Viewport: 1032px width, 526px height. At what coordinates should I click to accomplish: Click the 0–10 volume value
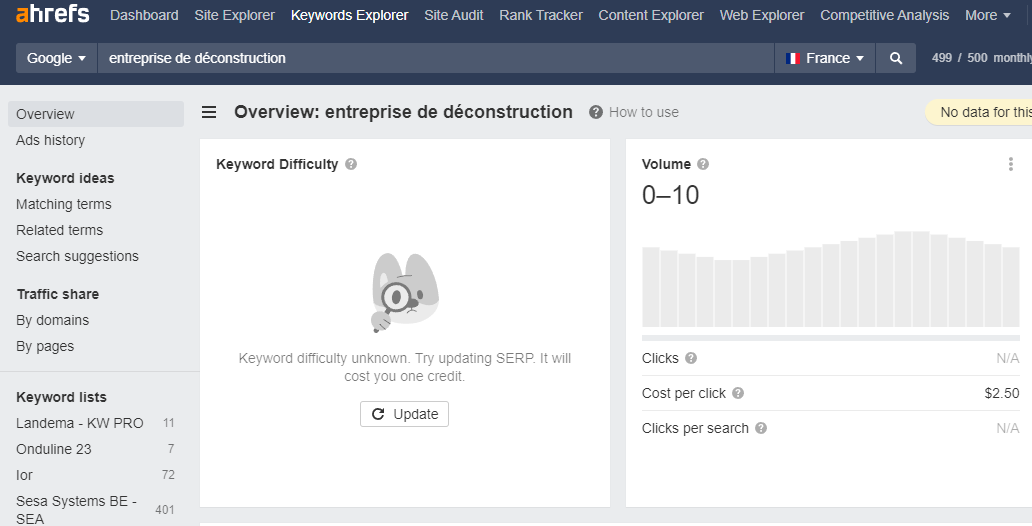pyautogui.click(x=670, y=195)
